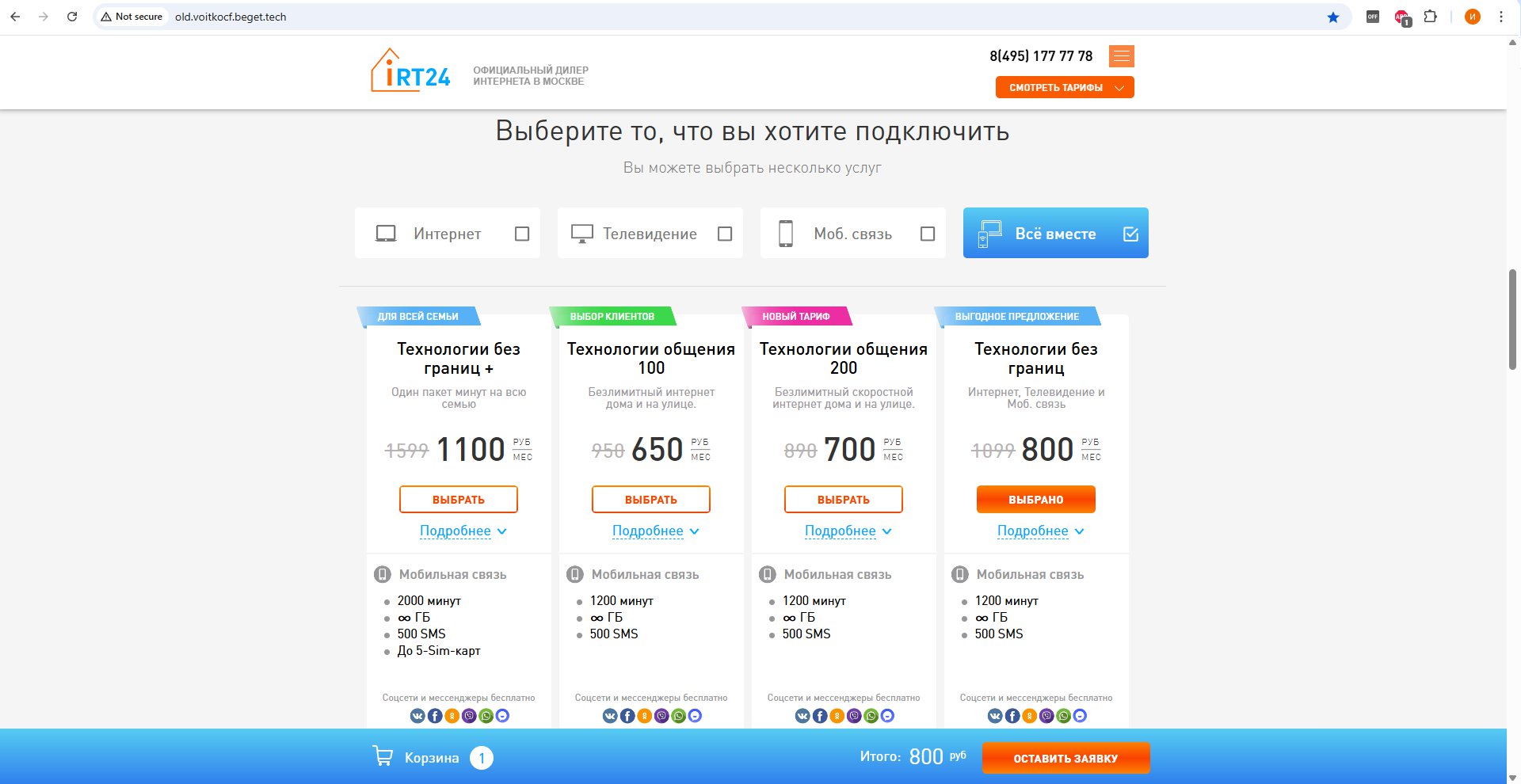This screenshot has height=784, width=1521.
Task: Open the Chrome three-dot menu
Action: (1500, 17)
